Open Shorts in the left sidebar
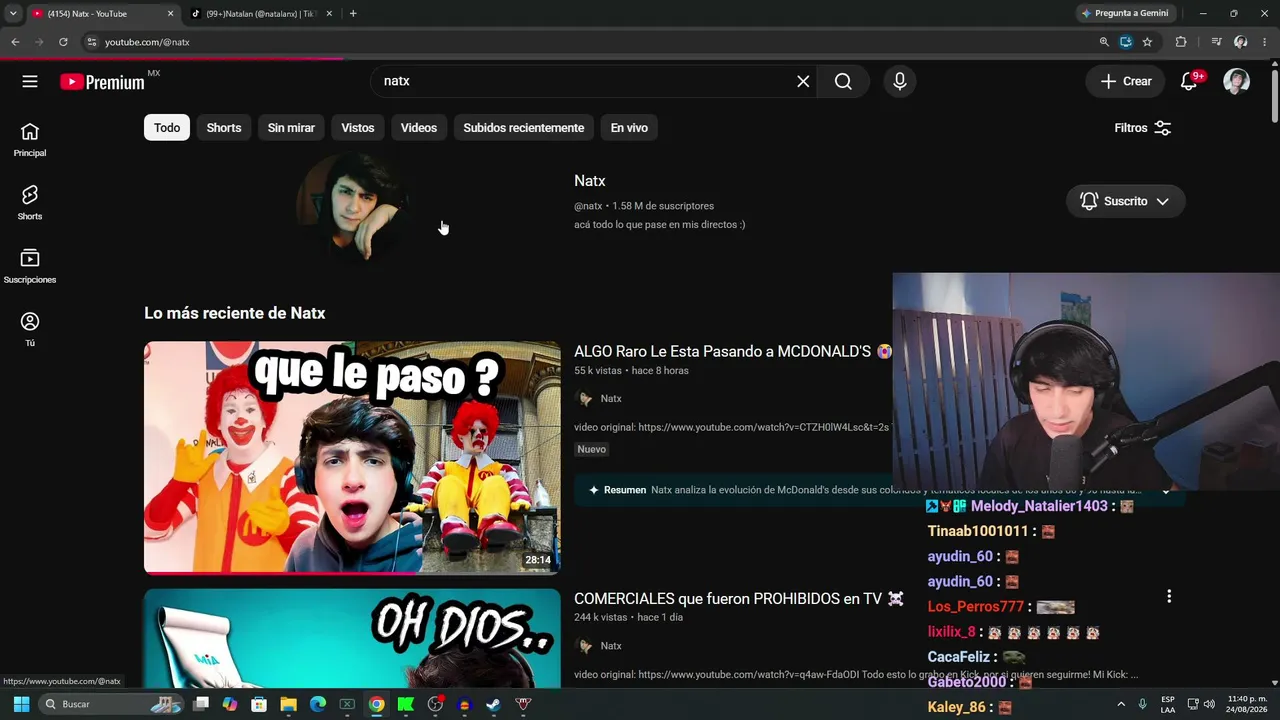Screen dimensions: 1280x720 pos(30,203)
